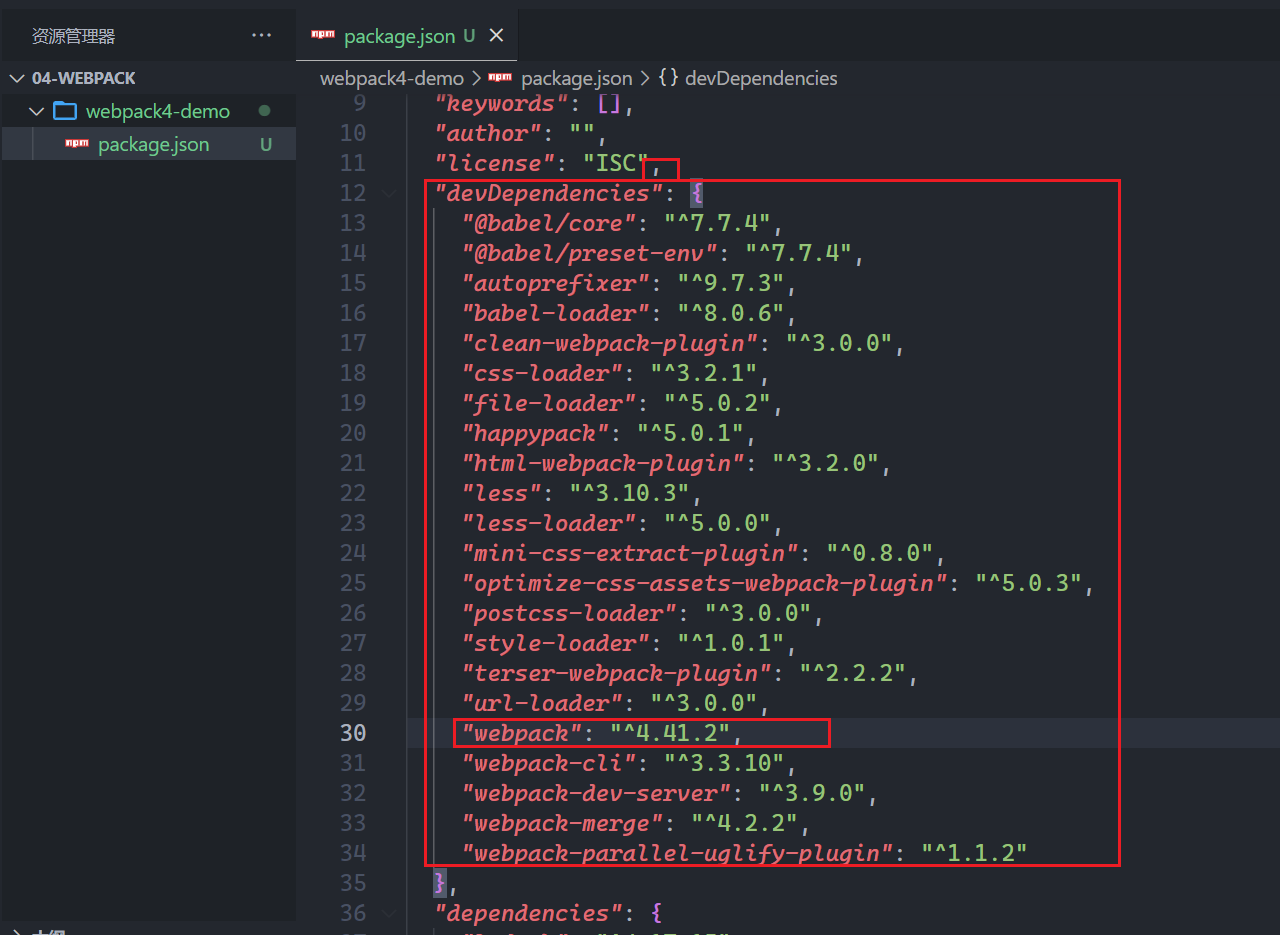The image size is (1280, 935).
Task: Click the "author" key on line 10
Action: point(488,133)
